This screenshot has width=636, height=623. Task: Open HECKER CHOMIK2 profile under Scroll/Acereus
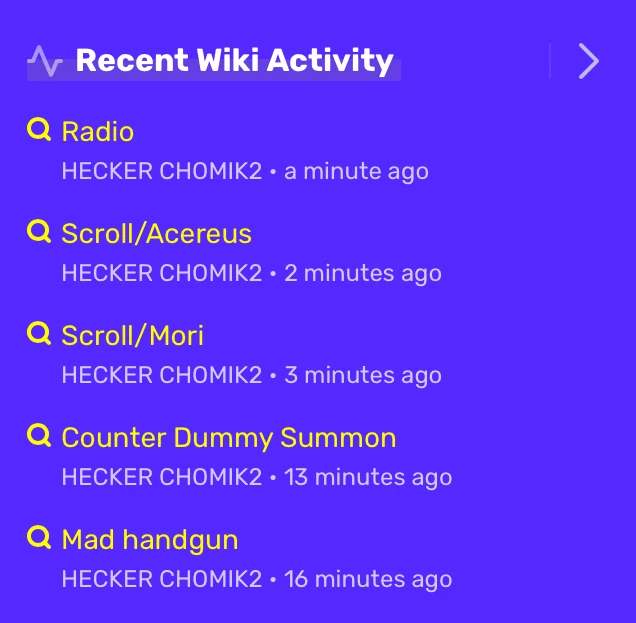[161, 274]
